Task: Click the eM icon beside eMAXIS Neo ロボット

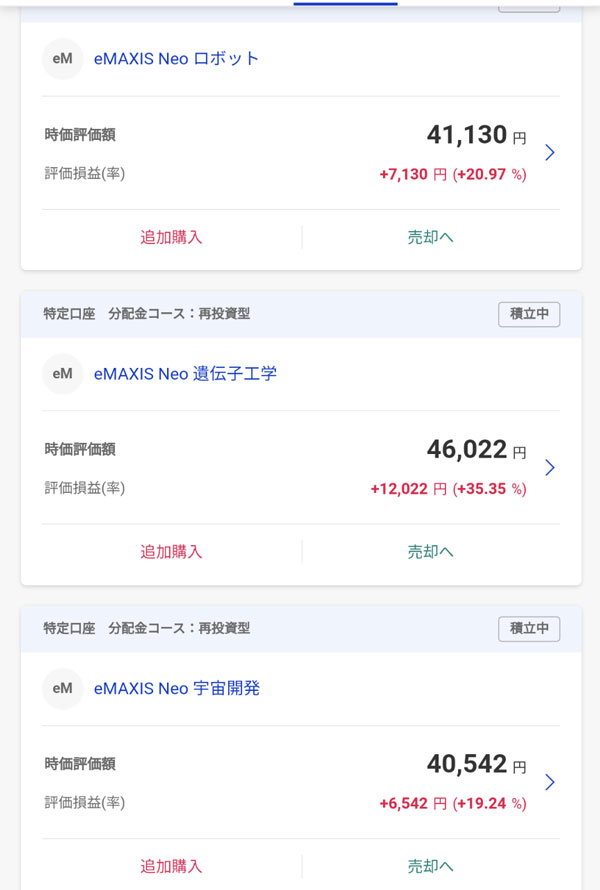Action: pyautogui.click(x=62, y=59)
